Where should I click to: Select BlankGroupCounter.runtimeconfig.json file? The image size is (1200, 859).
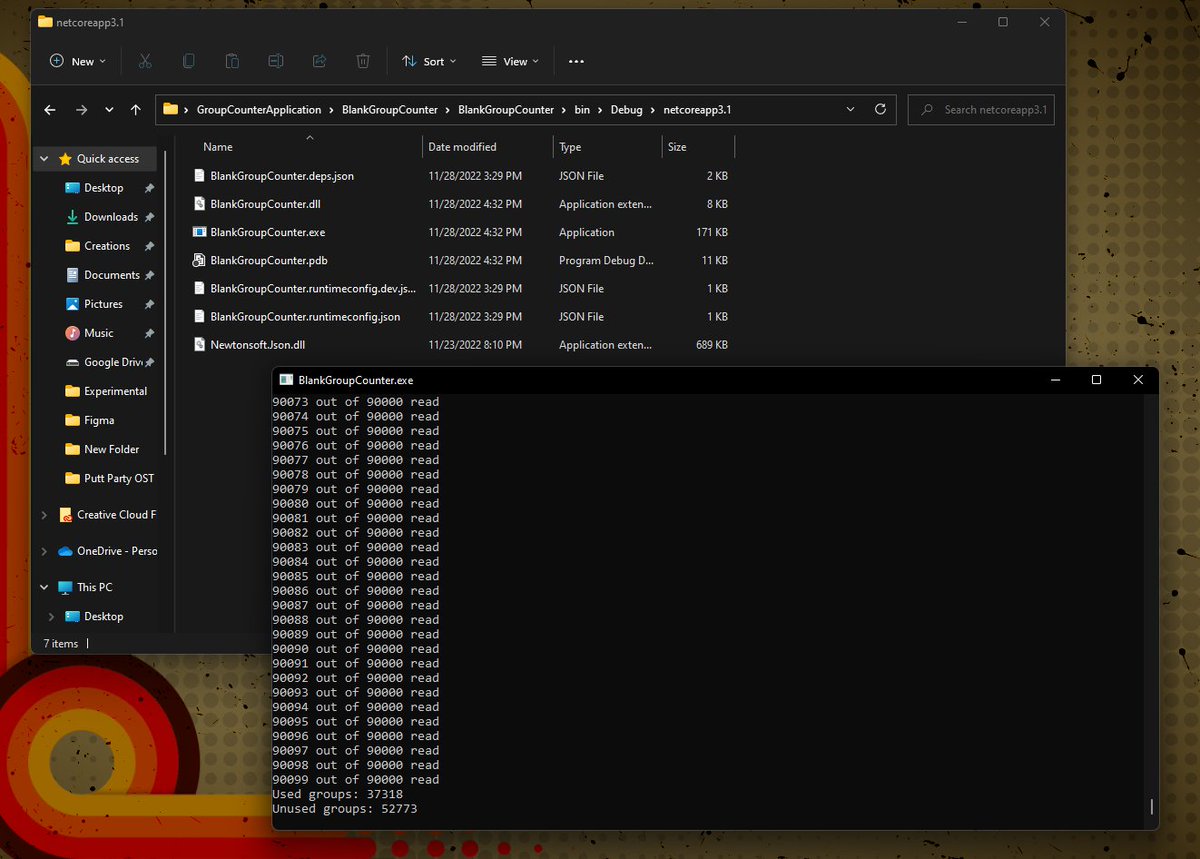click(305, 317)
